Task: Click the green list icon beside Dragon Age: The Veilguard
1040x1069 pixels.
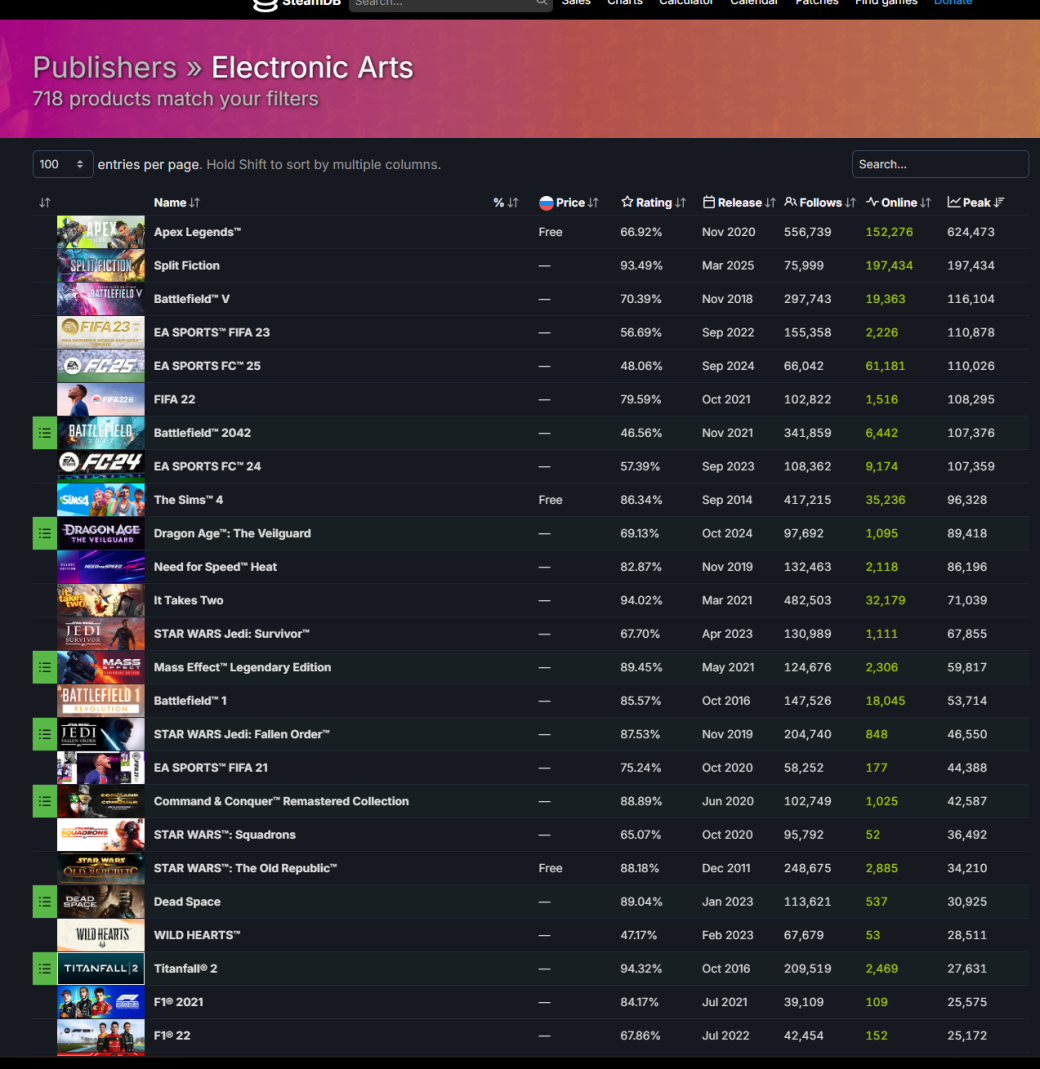Action: pos(44,533)
